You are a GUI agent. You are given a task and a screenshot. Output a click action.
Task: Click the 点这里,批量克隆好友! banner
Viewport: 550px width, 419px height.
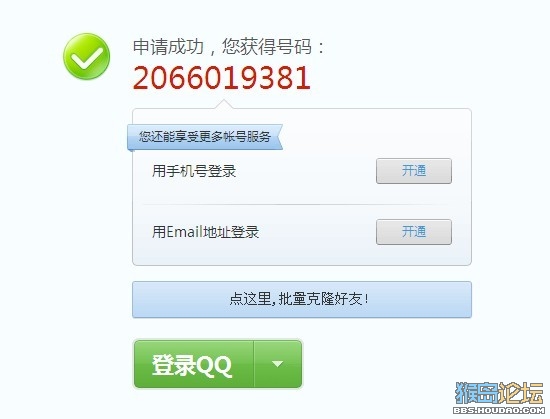tap(302, 299)
